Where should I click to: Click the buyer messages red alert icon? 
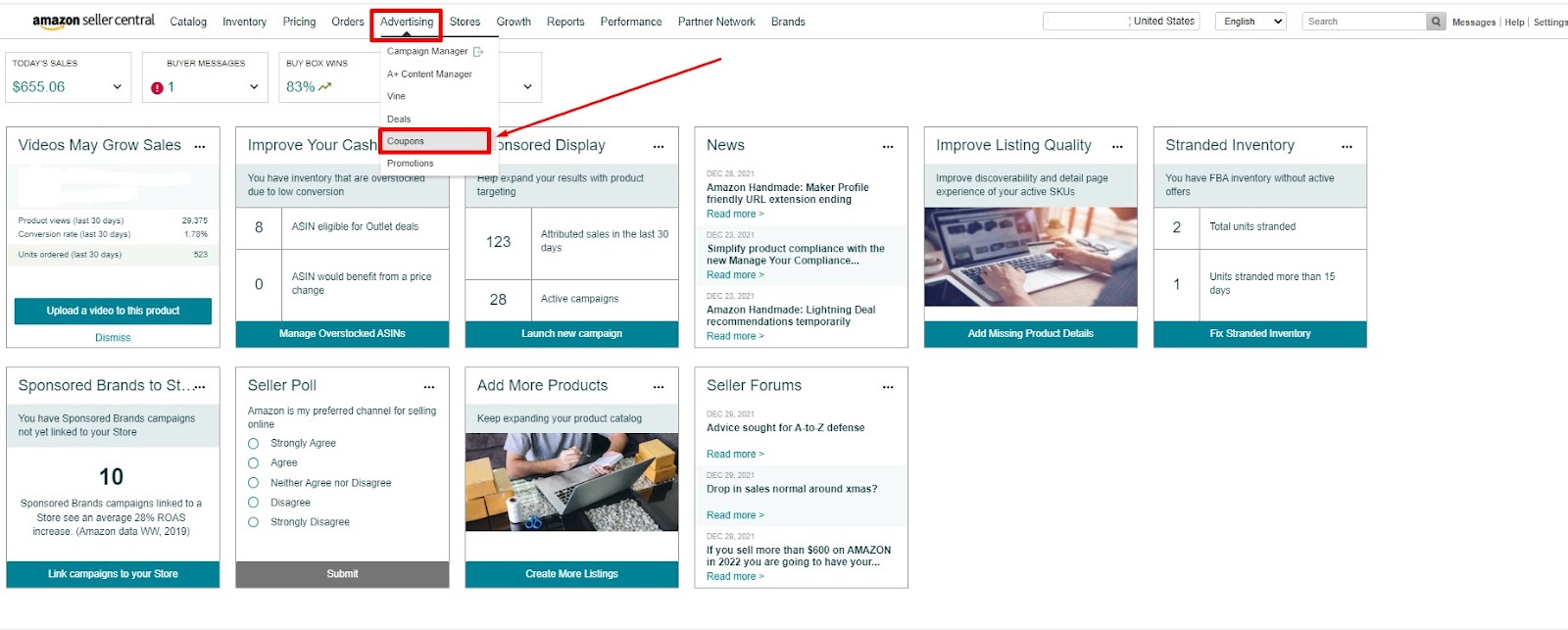tap(157, 87)
